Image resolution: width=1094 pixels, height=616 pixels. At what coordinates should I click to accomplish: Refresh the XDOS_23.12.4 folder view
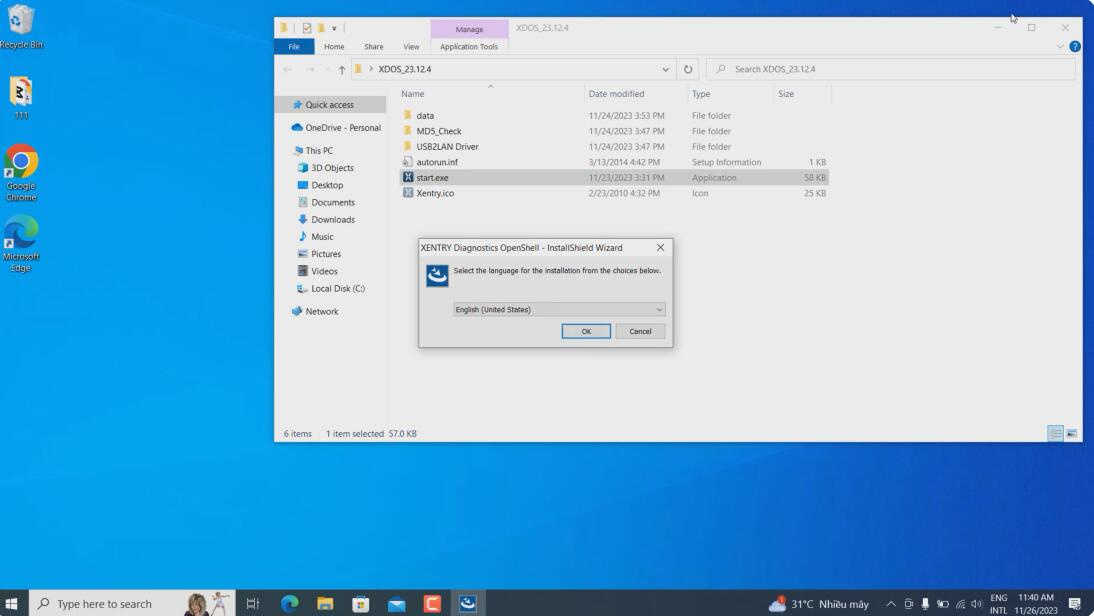point(688,69)
